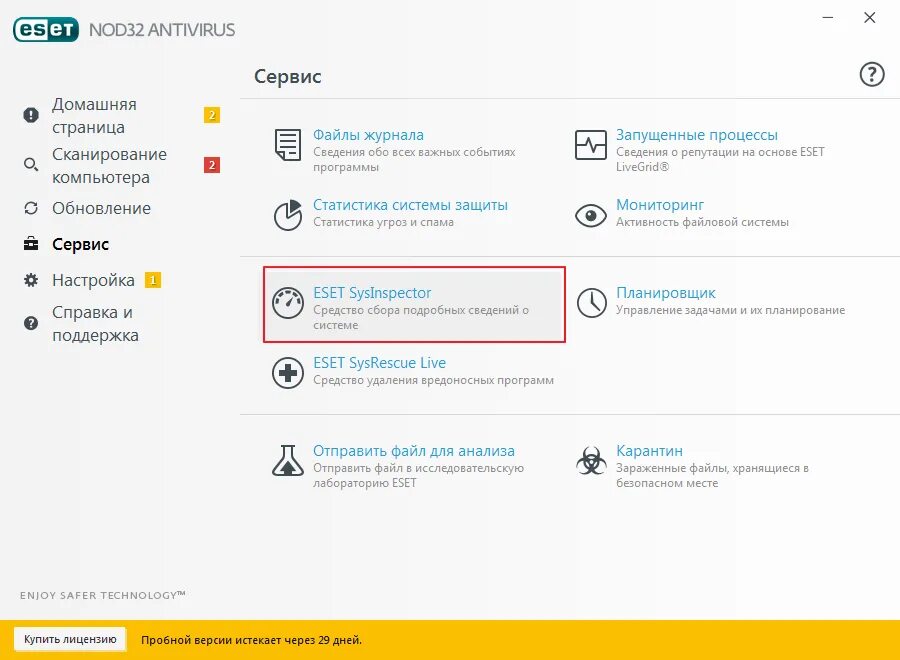900x660 pixels.
Task: Open Настройка settings section
Action: (93, 280)
